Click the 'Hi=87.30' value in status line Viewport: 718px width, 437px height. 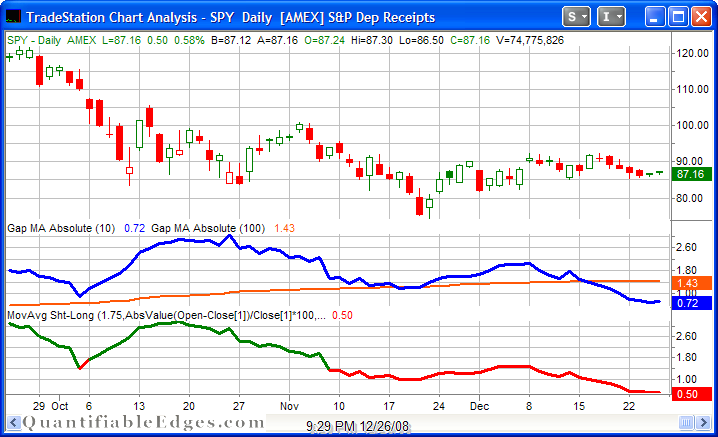tap(372, 40)
